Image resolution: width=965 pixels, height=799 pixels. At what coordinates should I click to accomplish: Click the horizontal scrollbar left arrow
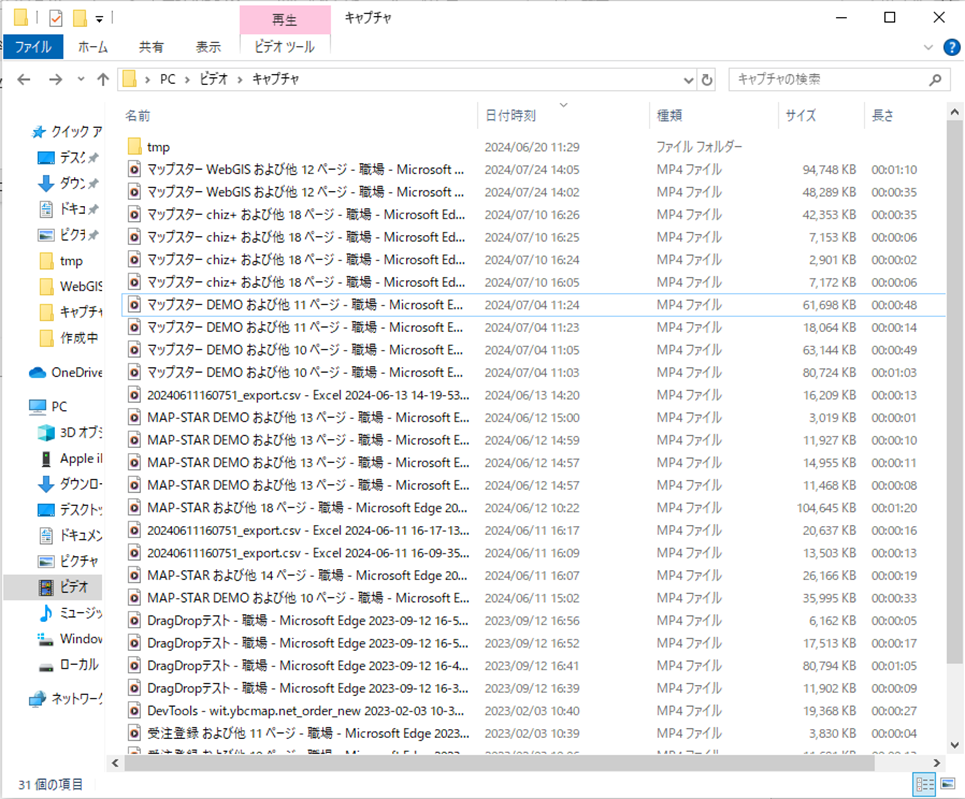pyautogui.click(x=115, y=763)
